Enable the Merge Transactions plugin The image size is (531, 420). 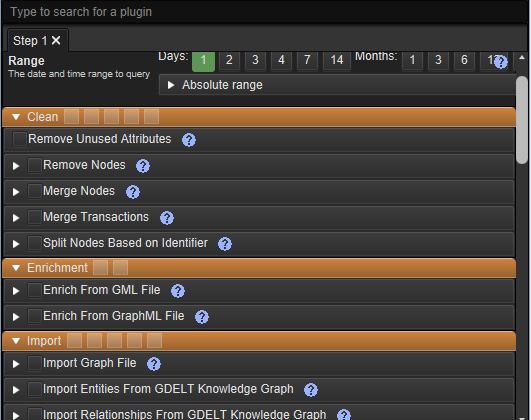coord(35,217)
